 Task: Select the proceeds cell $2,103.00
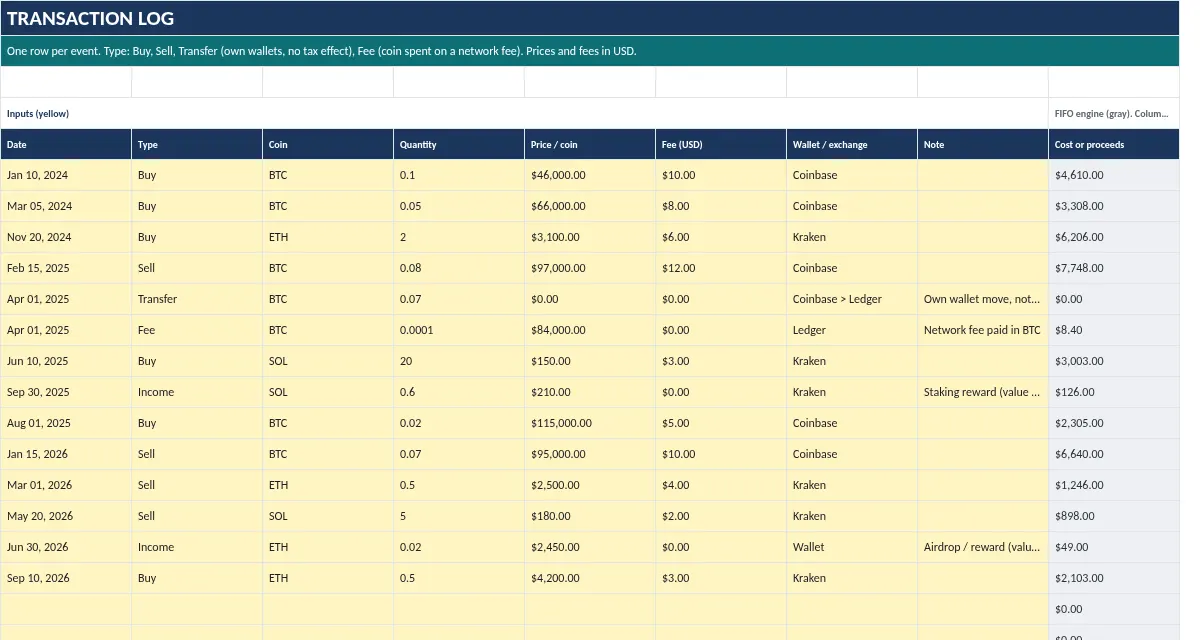pos(1114,578)
